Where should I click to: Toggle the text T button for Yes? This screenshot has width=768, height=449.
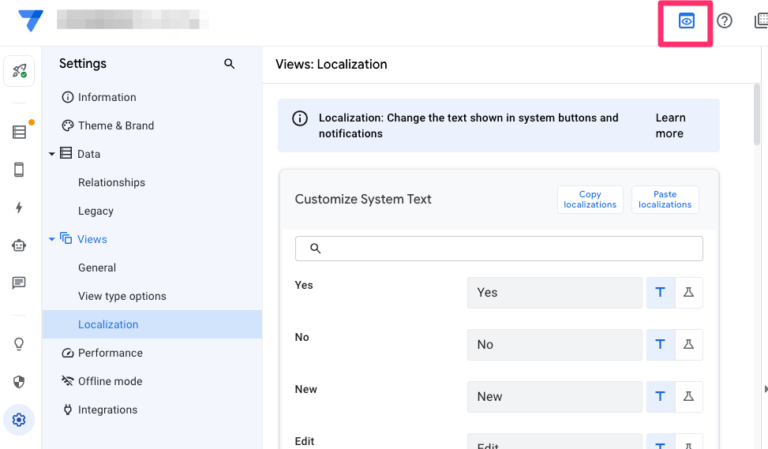(x=660, y=292)
